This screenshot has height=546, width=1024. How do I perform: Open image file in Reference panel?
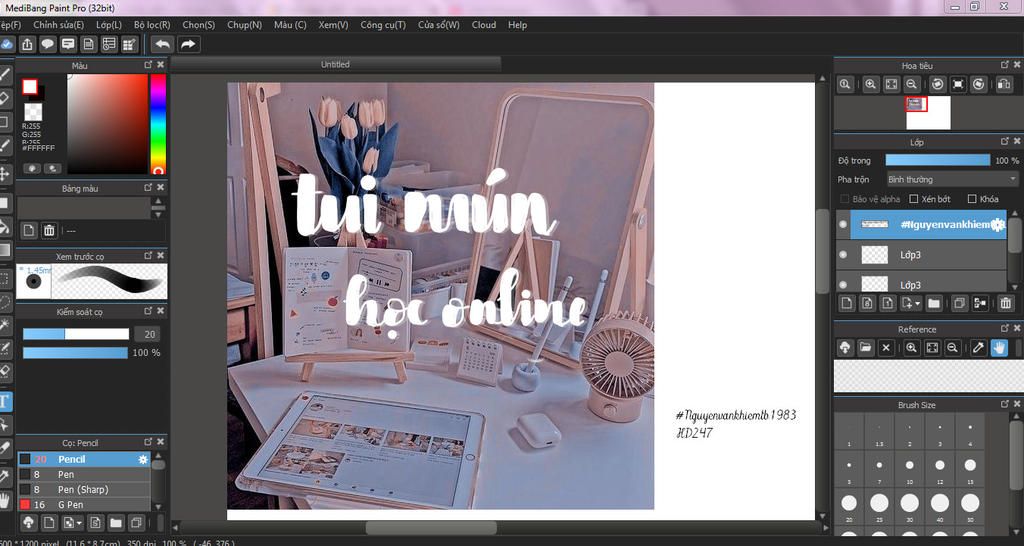[x=865, y=347]
